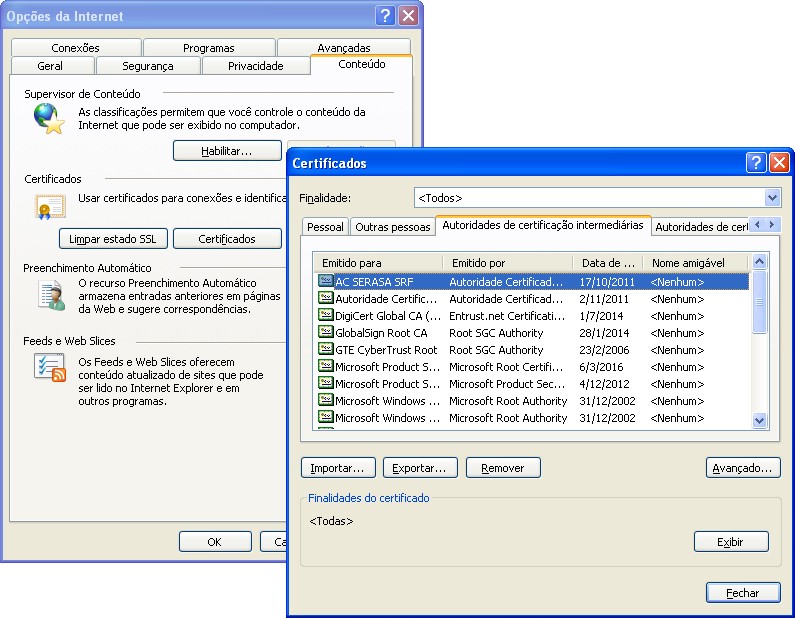This screenshot has height=618, width=795.
Task: Click the Supervisor de Conteúdo globe icon
Action: 49,118
